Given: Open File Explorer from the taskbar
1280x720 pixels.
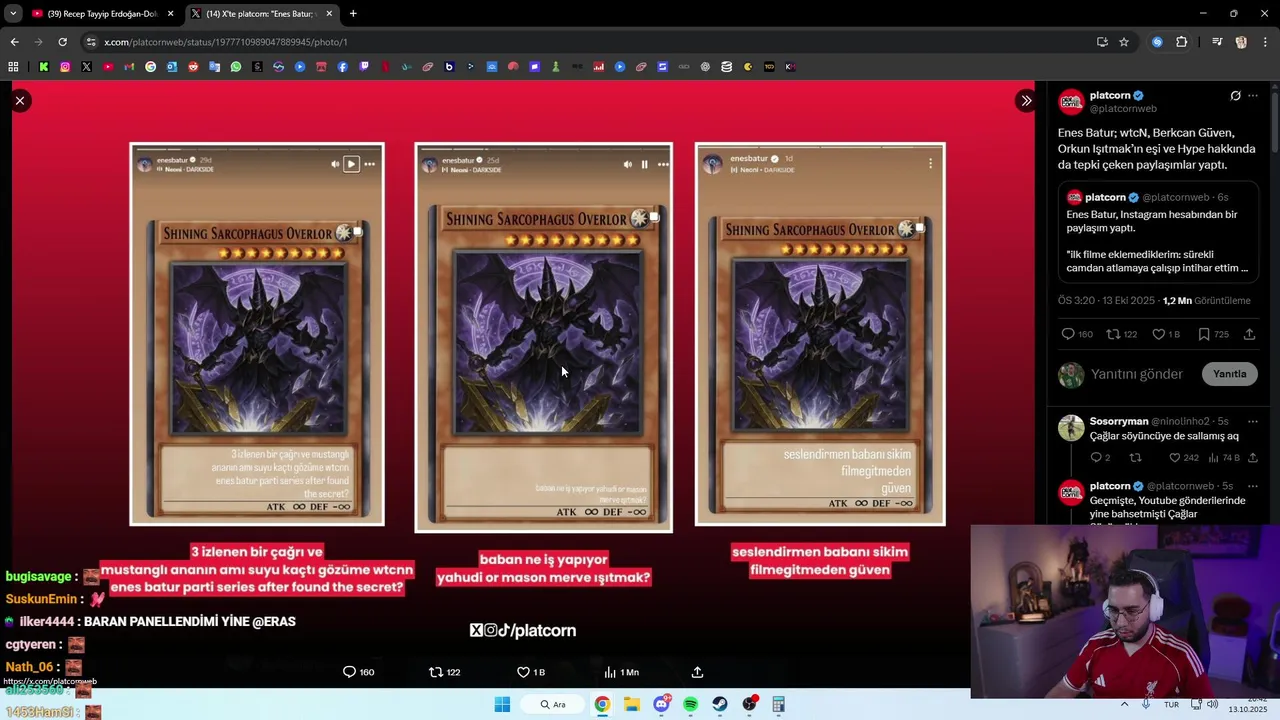Looking at the screenshot, I should 632,705.
